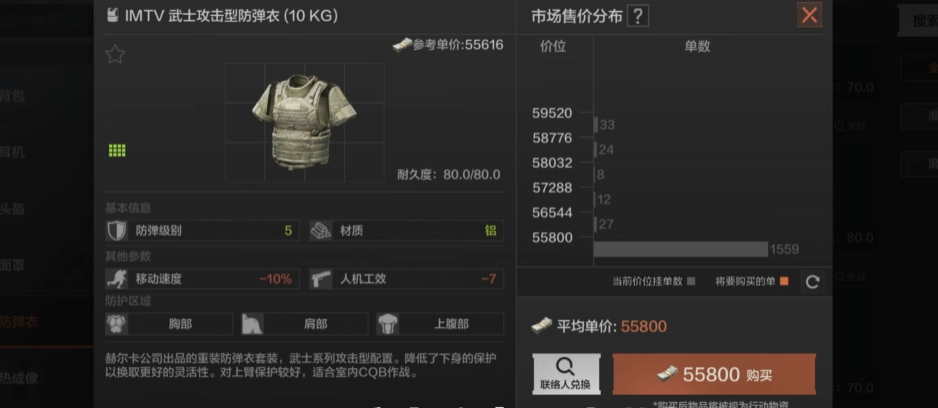Select the 上腹部 upper abdomen zone

[440, 324]
